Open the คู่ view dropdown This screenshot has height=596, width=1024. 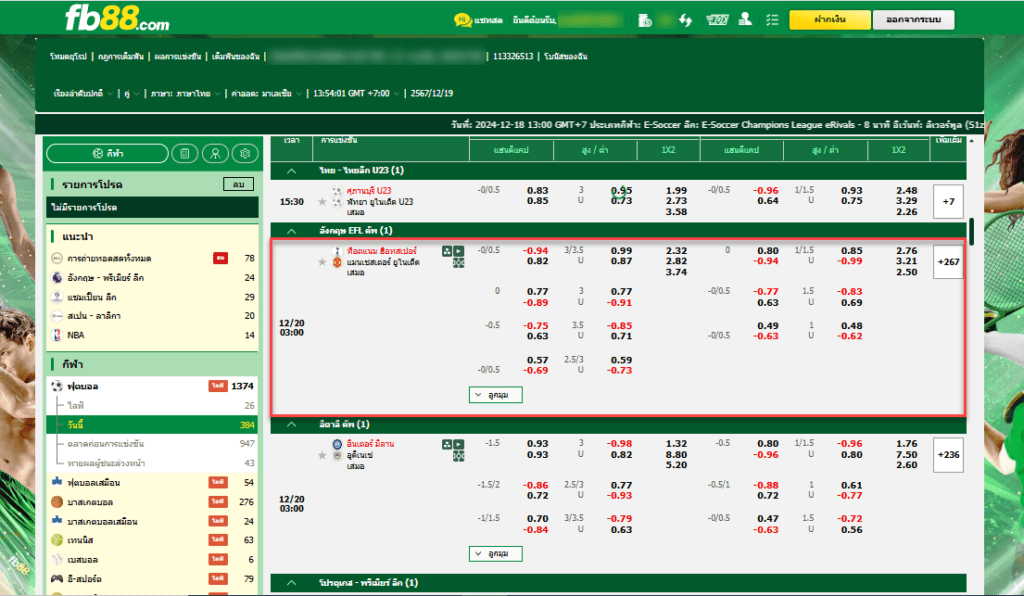click(x=131, y=93)
